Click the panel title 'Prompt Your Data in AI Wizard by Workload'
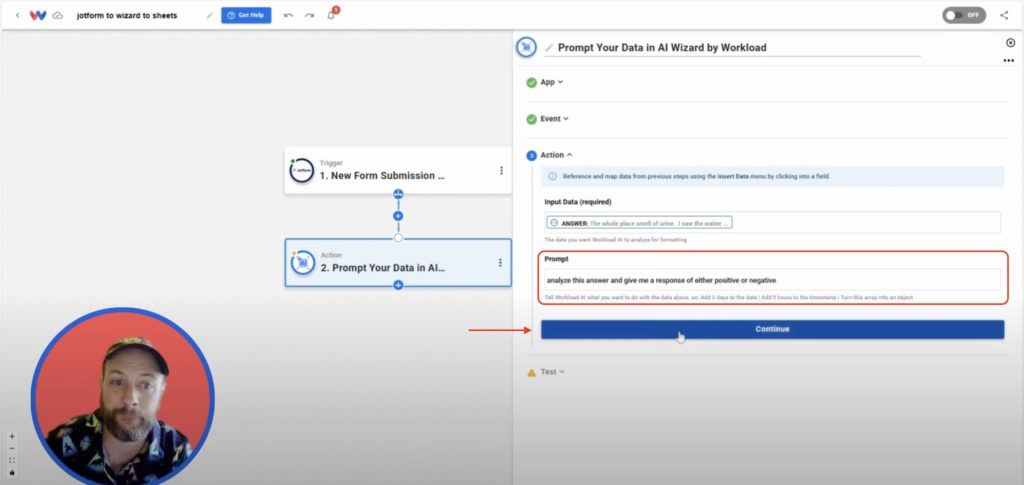Screen dimensions: 1024x485 (662, 47)
